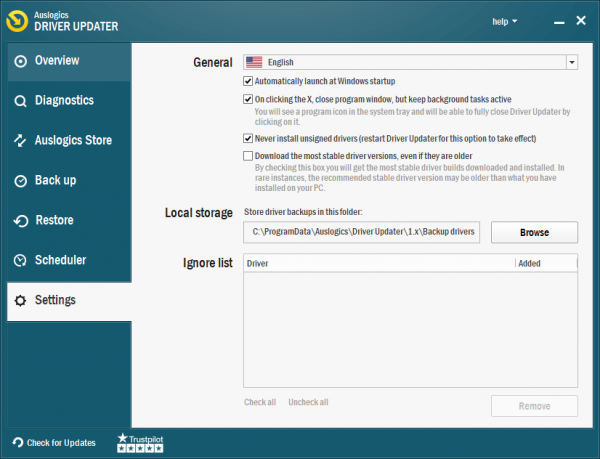Click the Auslogics Store arrows icon
The width and height of the screenshot is (600, 459).
20,141
